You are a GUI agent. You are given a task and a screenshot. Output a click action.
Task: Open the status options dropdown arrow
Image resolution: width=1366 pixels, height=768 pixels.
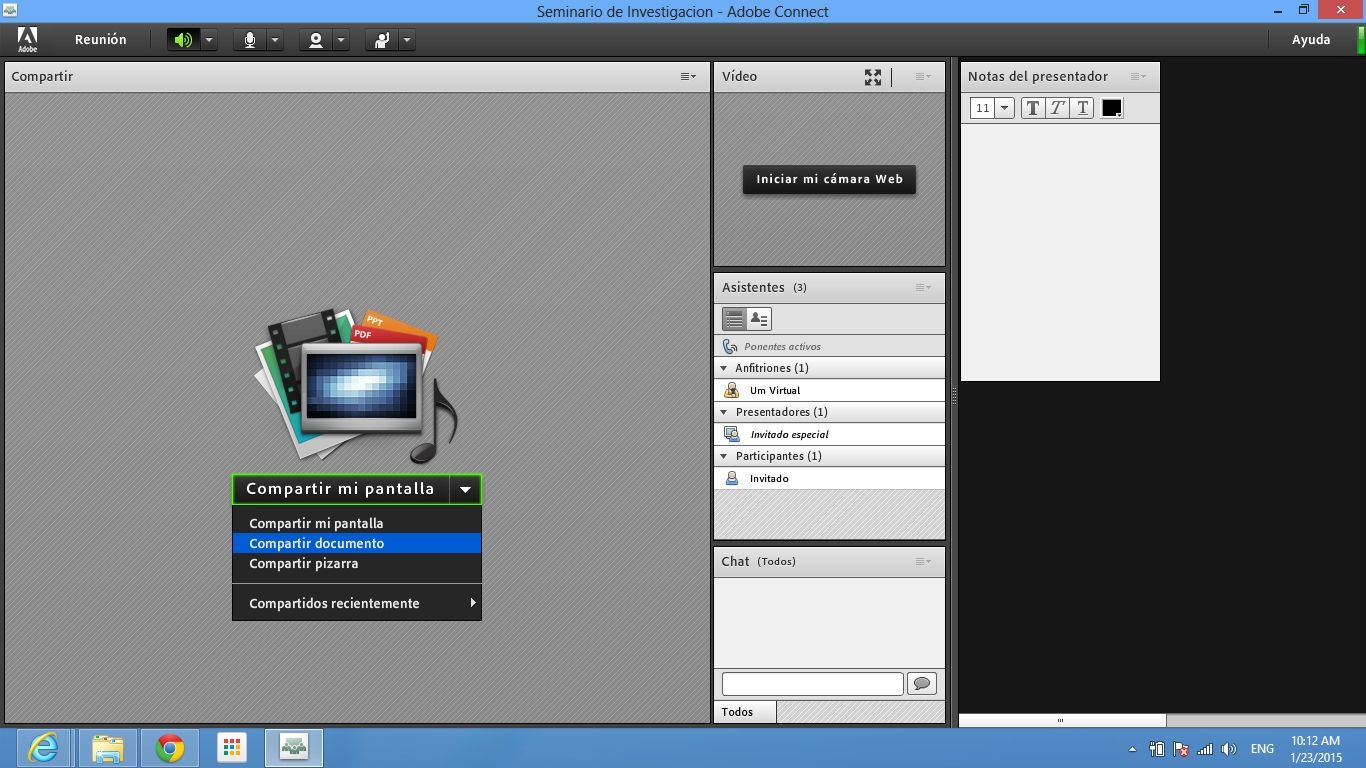(406, 40)
